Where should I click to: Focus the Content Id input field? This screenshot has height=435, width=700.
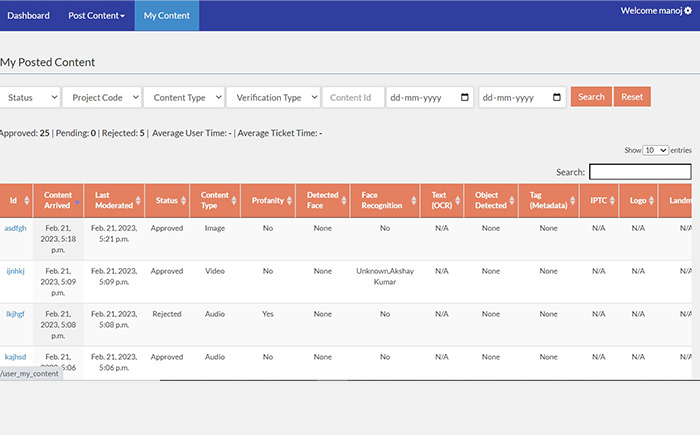(x=353, y=97)
